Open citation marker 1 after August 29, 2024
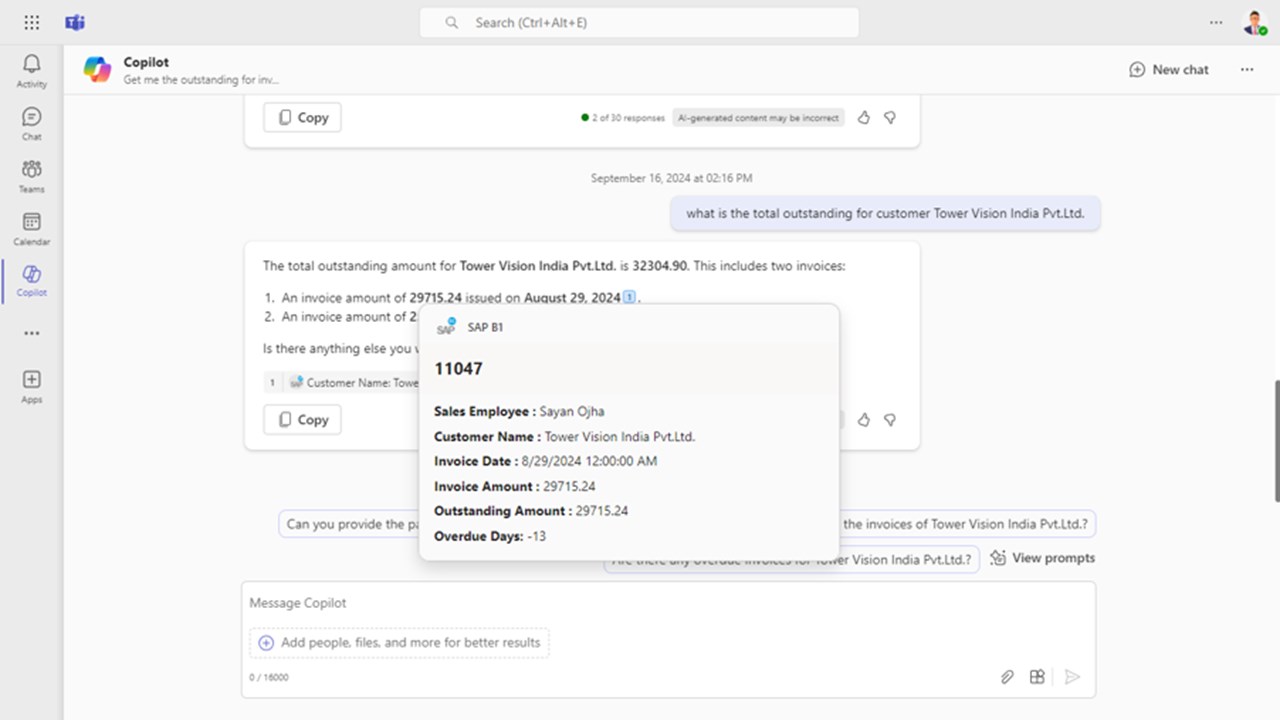This screenshot has width=1280, height=720. 629,297
